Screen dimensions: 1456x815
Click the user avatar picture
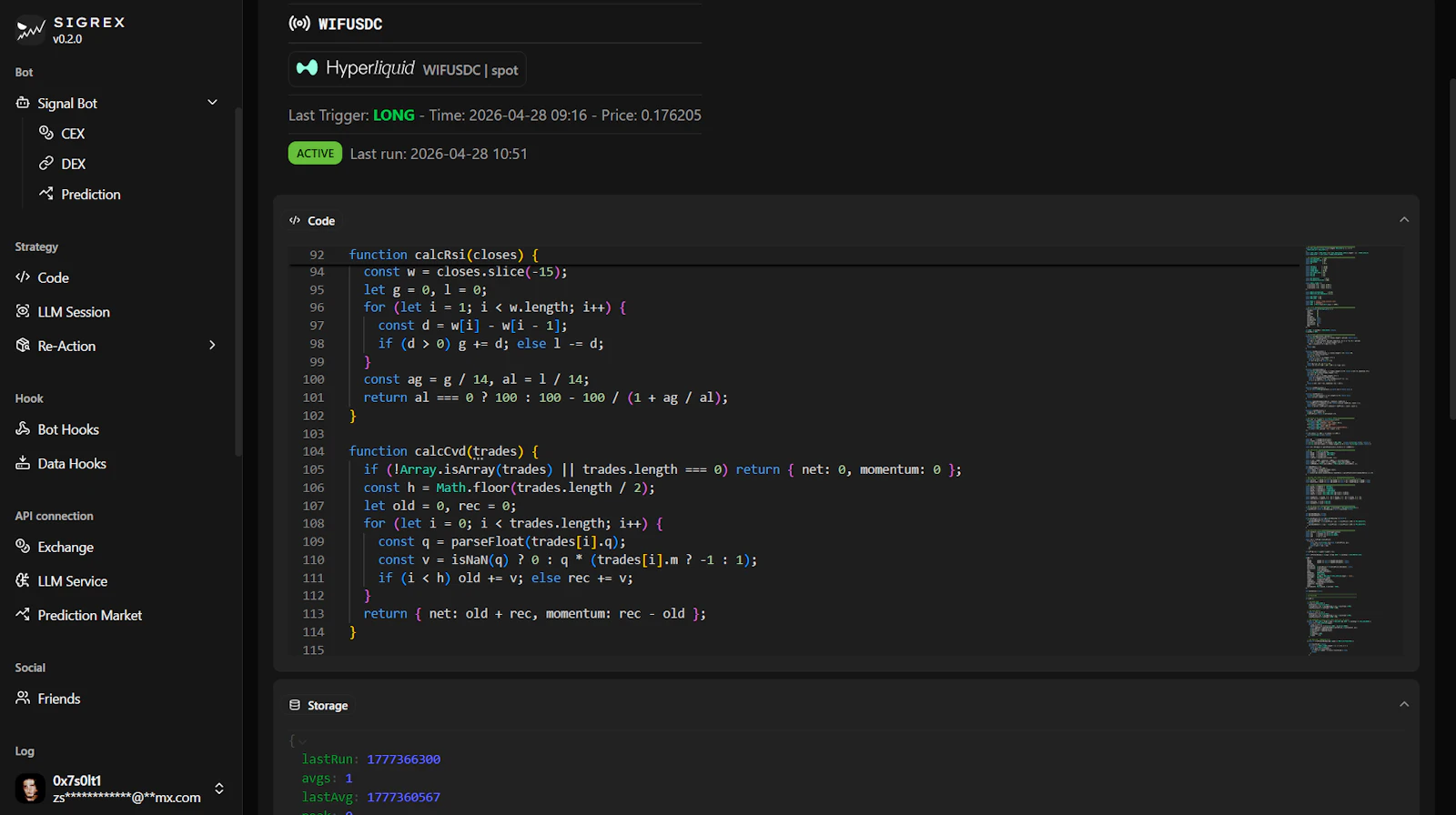[30, 788]
